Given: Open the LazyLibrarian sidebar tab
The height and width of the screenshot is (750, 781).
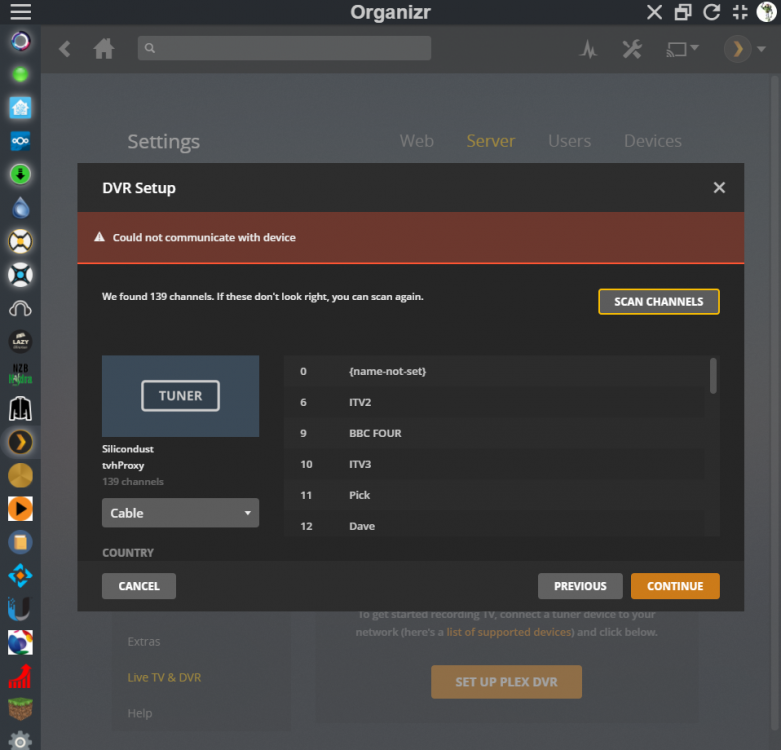Looking at the screenshot, I should (x=20, y=342).
